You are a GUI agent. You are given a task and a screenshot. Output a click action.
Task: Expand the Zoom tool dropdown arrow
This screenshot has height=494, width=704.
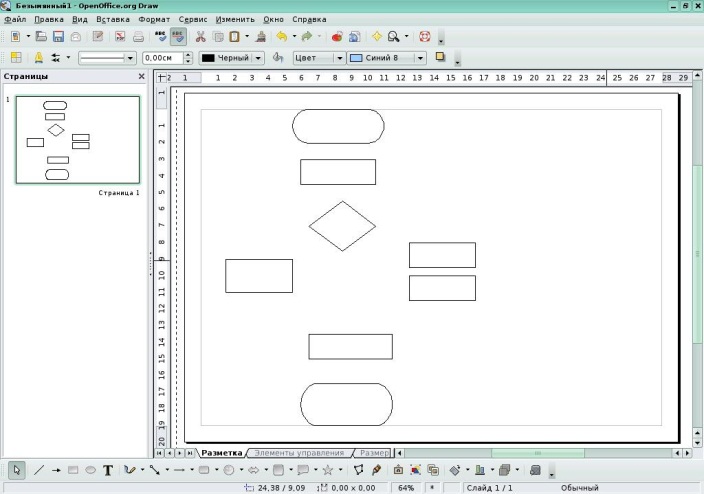[x=407, y=37]
